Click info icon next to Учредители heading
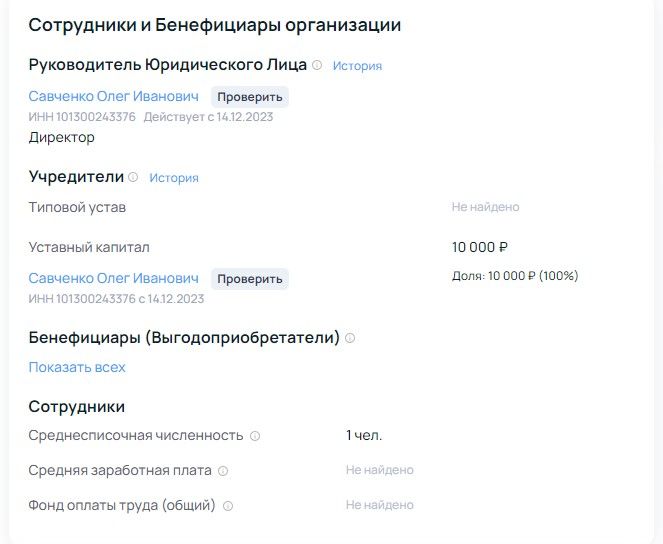The image size is (663, 544). click(x=133, y=177)
